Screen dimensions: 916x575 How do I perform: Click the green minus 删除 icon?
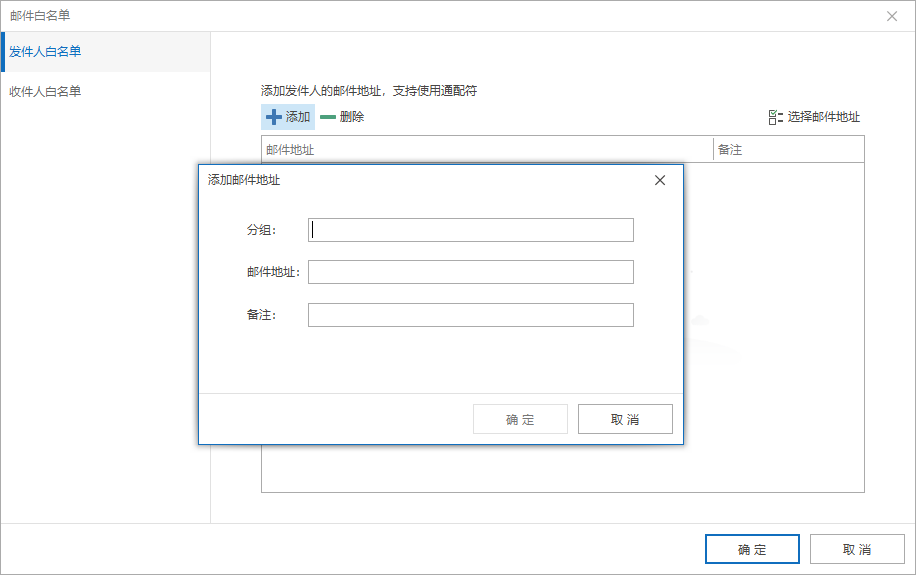point(328,117)
